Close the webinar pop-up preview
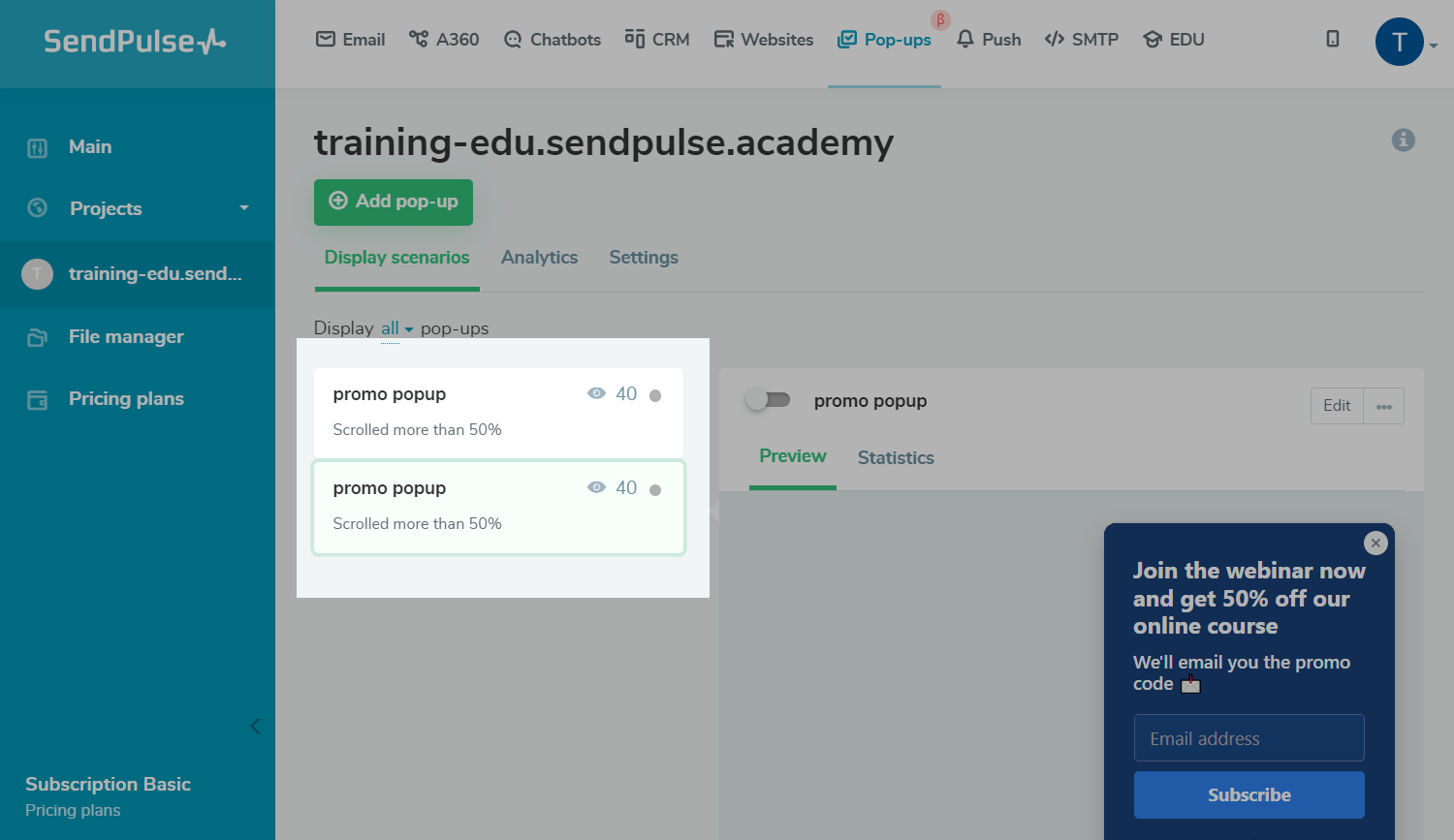The image size is (1454, 840). [x=1375, y=543]
